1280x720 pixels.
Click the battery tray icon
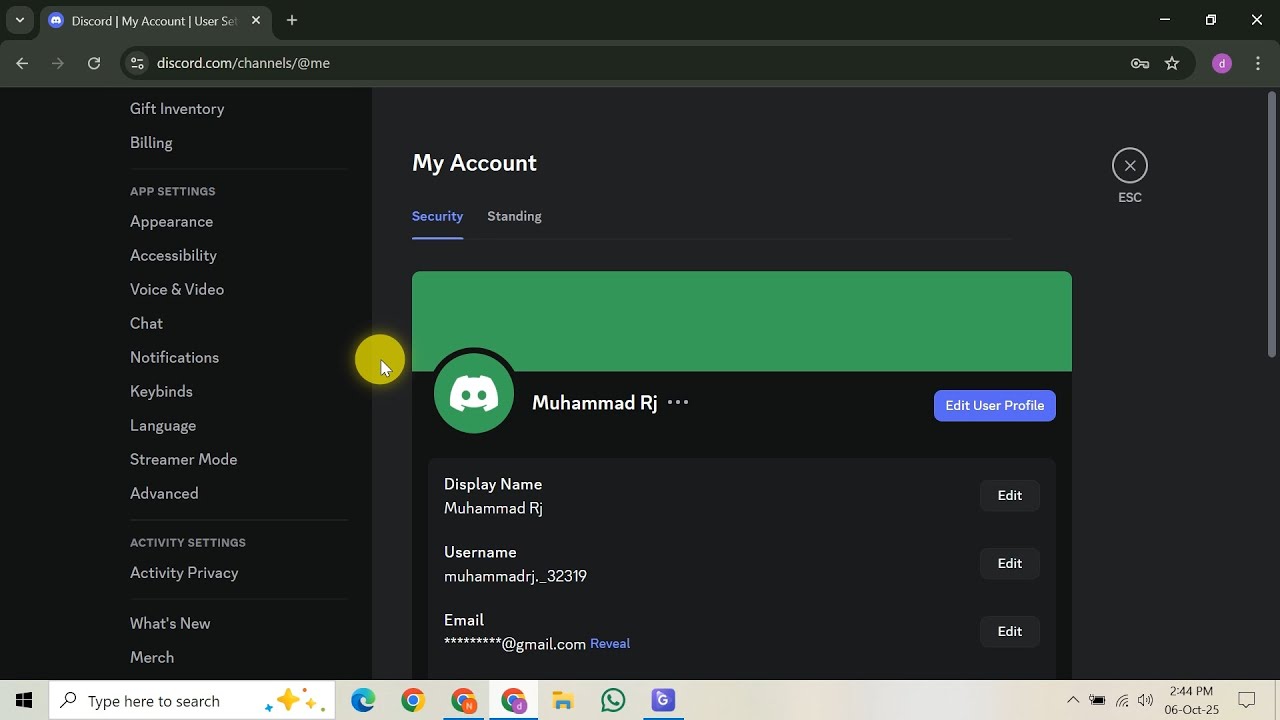coord(1097,701)
